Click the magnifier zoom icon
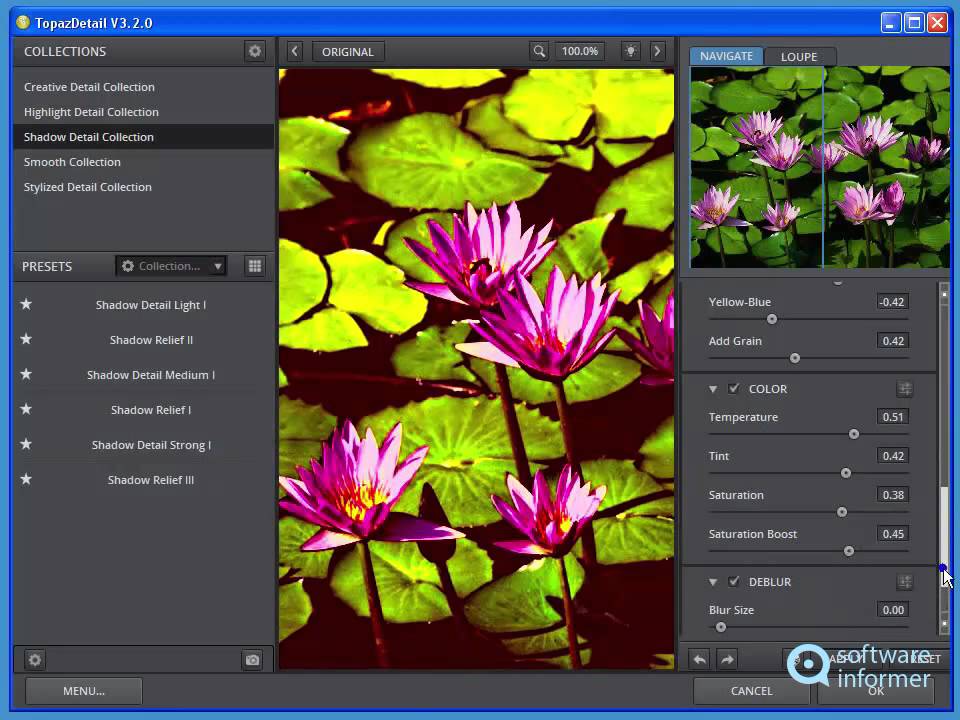The image size is (960, 720). pyautogui.click(x=539, y=51)
